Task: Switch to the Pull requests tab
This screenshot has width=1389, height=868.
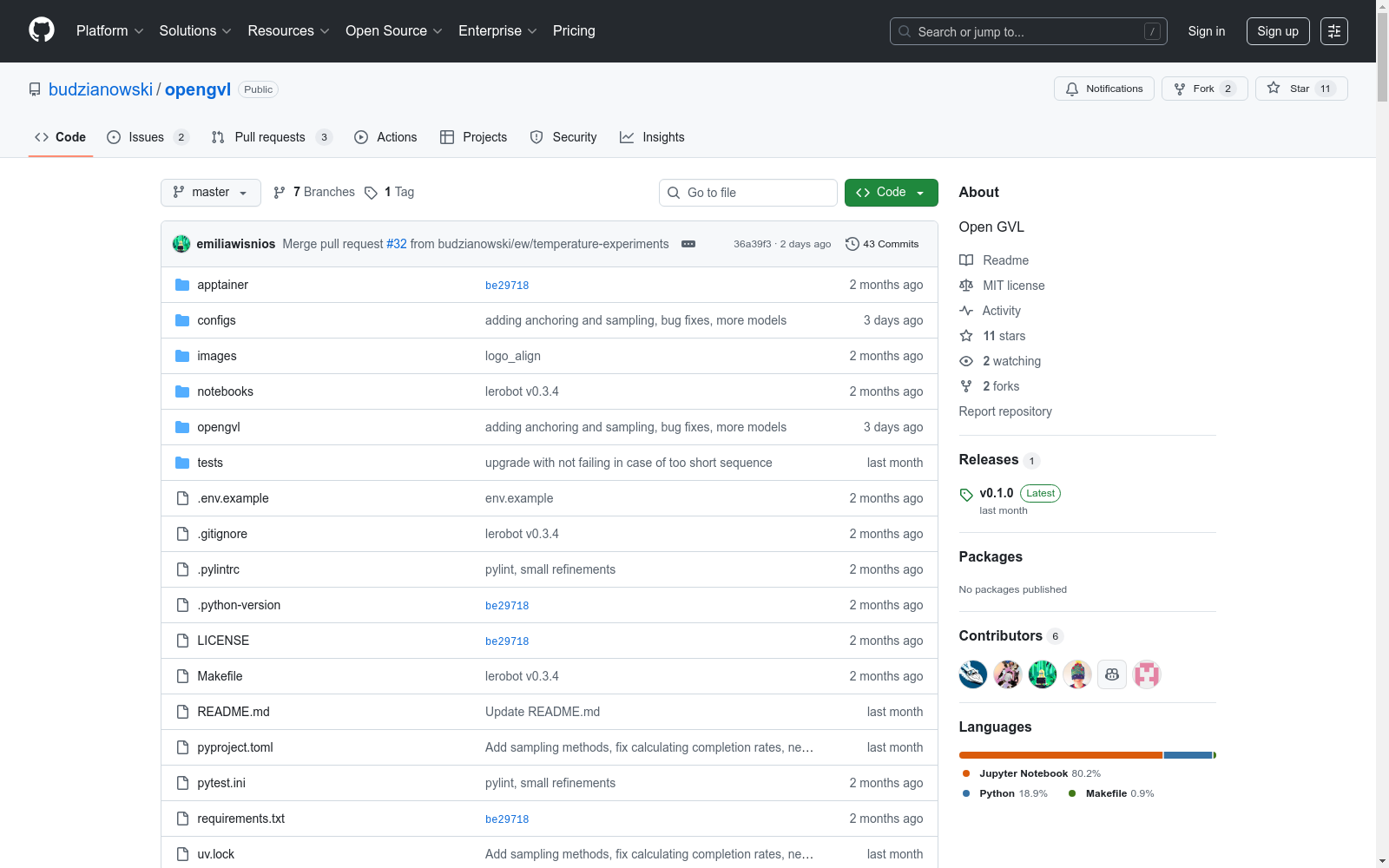Action: click(272, 137)
